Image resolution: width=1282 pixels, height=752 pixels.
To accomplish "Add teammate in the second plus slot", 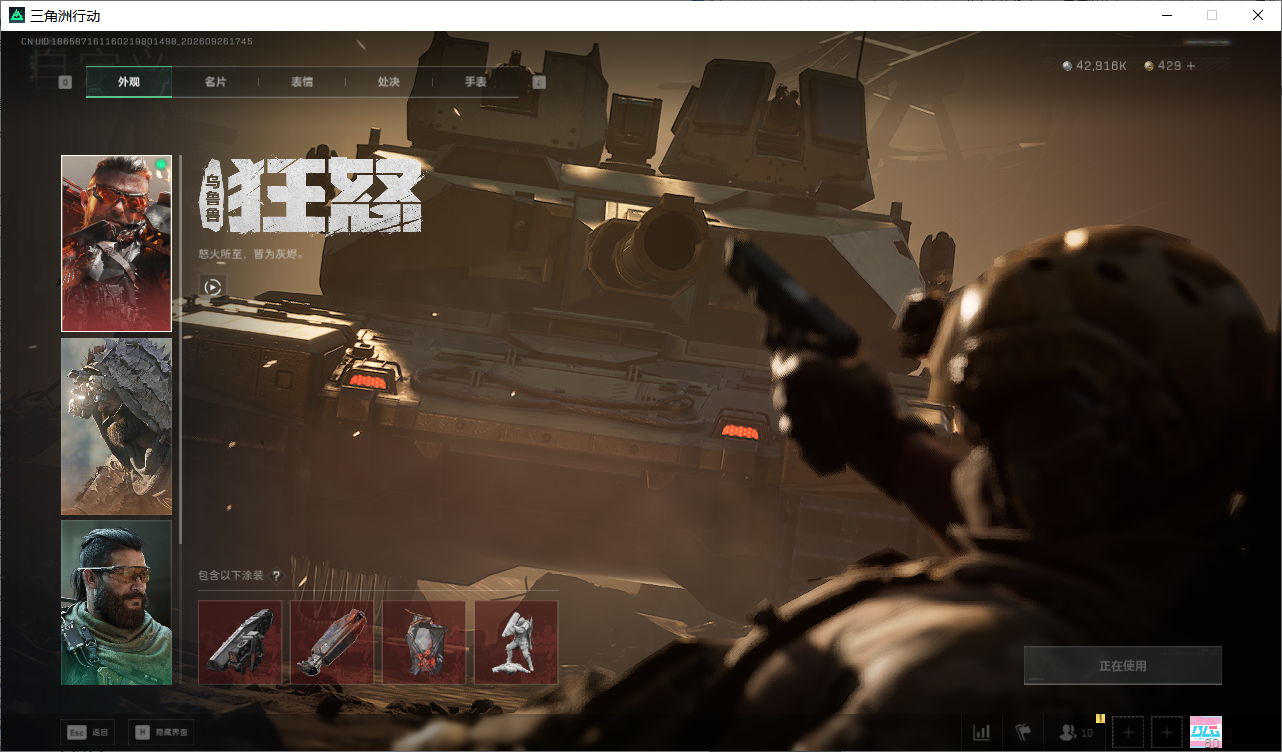I will pos(1167,733).
